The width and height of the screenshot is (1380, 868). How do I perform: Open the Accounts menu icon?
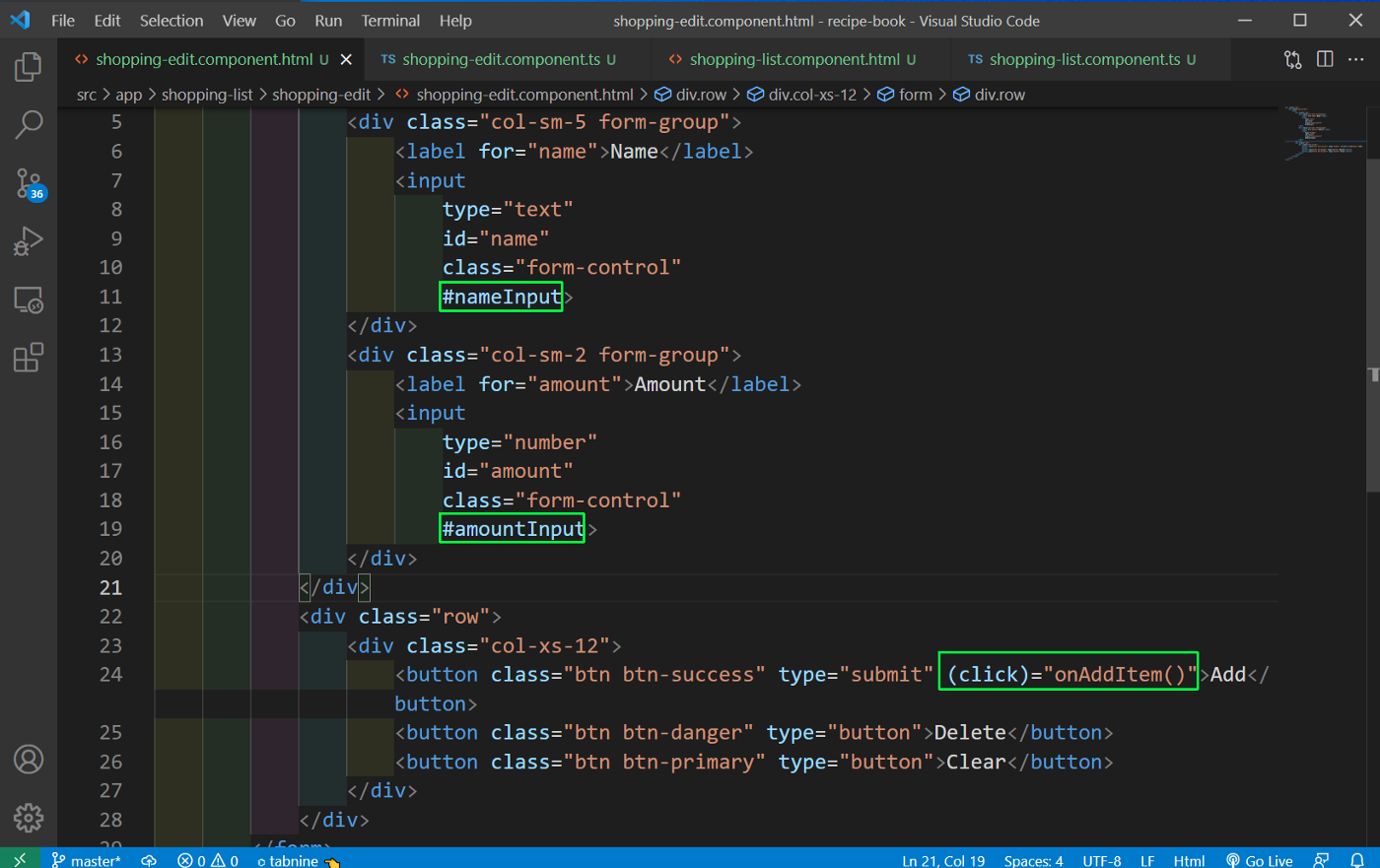pos(29,760)
